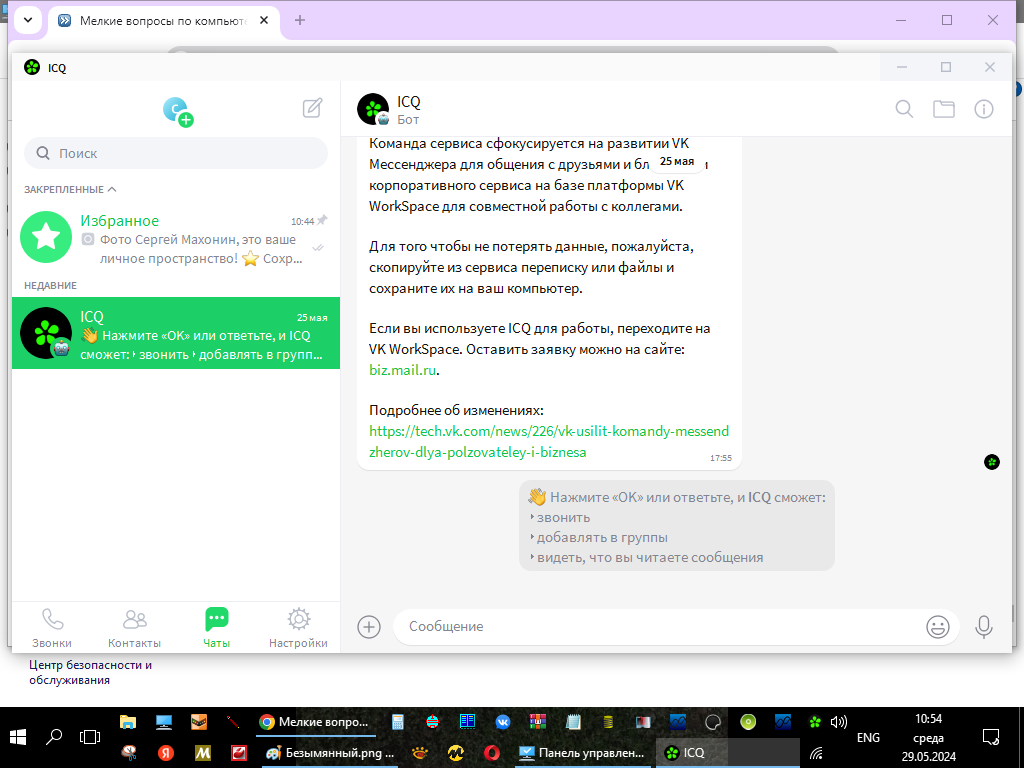Viewport: 1024px width, 768px height.
Task: Search messages in the ICQ bot chat
Action: tap(904, 108)
